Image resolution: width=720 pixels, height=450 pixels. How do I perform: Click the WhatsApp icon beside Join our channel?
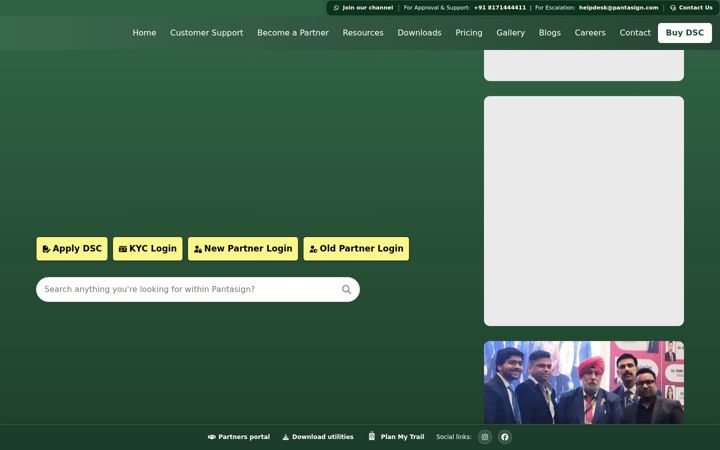337,8
